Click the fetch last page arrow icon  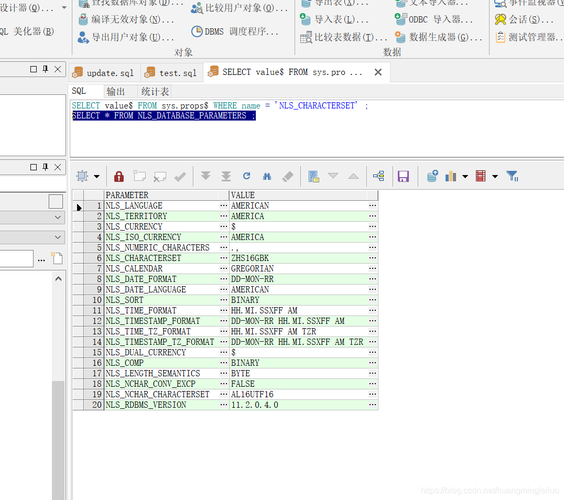[x=226, y=176]
